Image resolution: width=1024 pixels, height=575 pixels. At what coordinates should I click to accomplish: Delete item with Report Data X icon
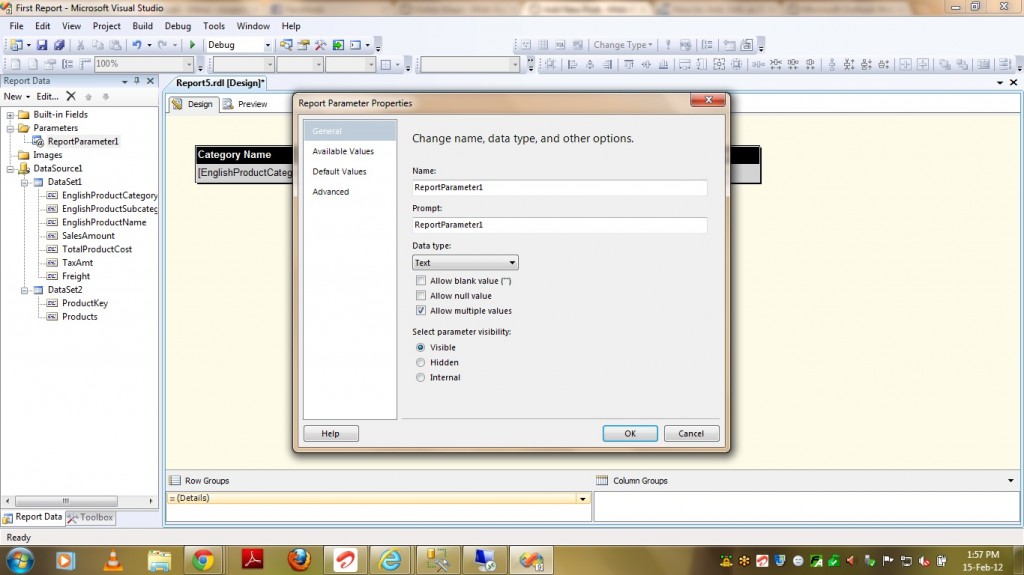(70, 97)
